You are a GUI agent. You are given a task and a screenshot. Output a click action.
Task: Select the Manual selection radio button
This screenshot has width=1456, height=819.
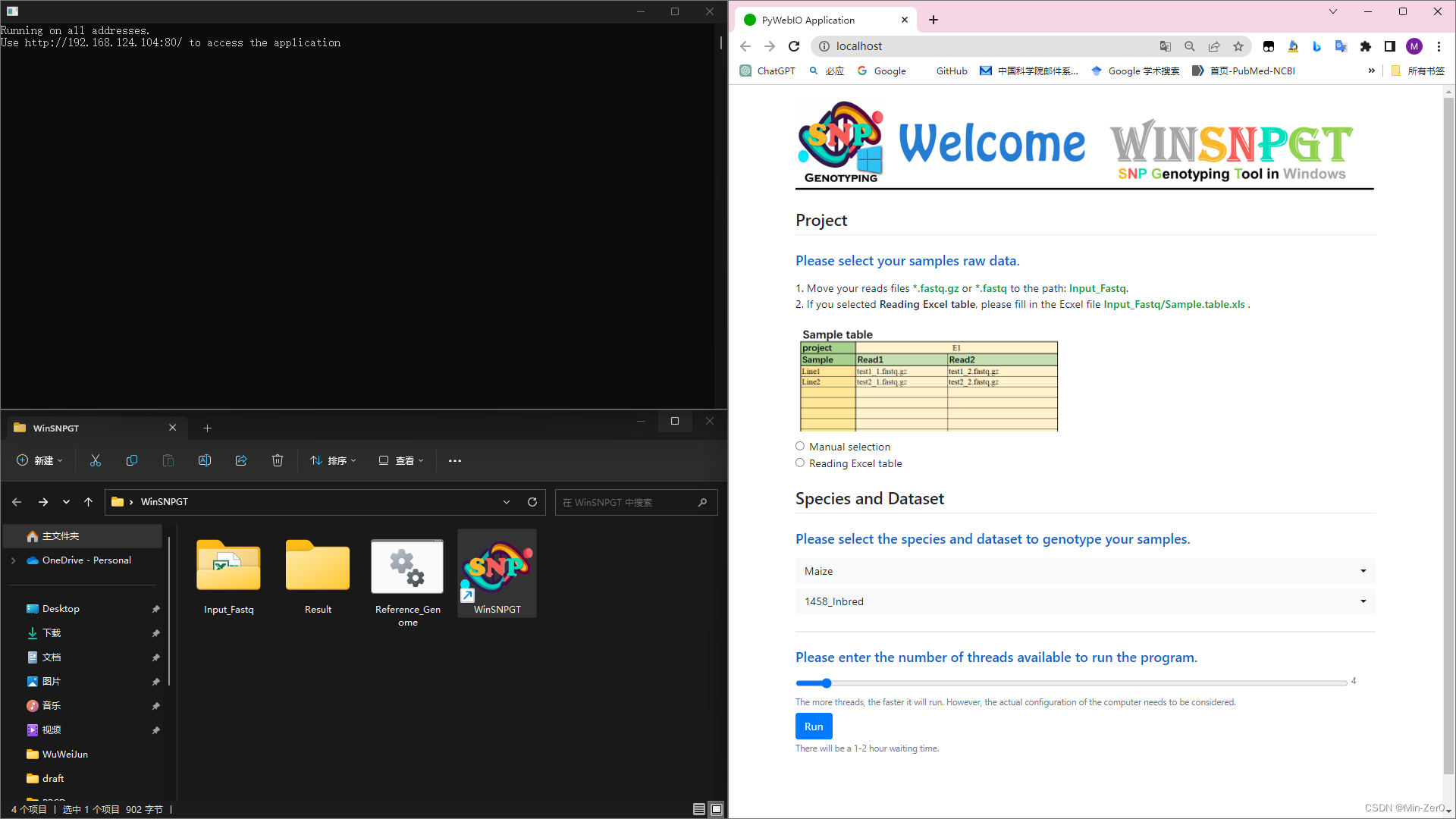[800, 446]
